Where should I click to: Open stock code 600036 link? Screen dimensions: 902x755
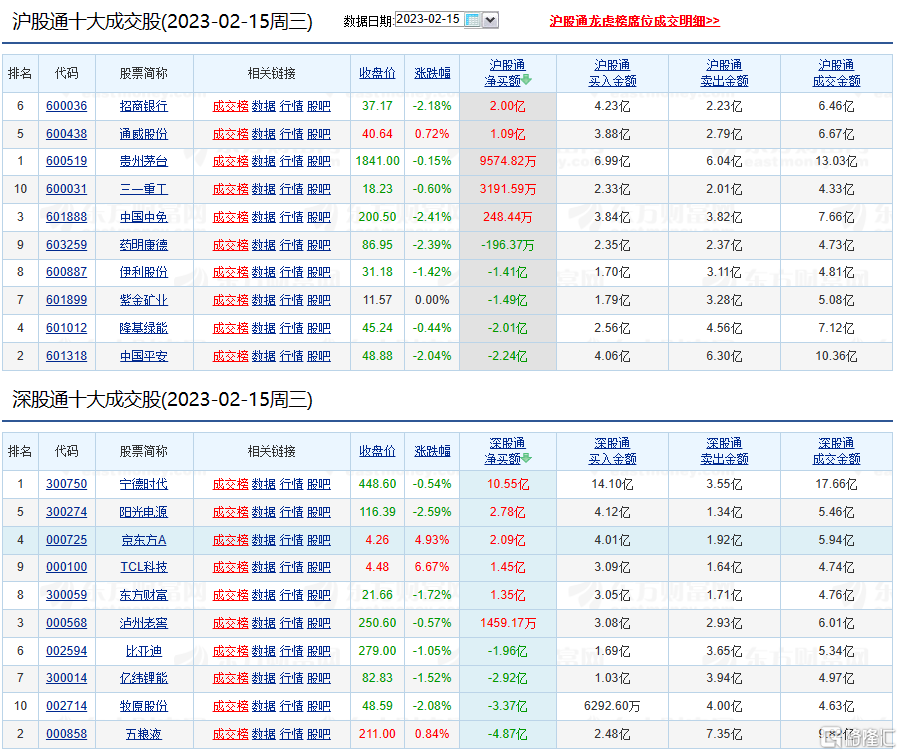click(67, 106)
